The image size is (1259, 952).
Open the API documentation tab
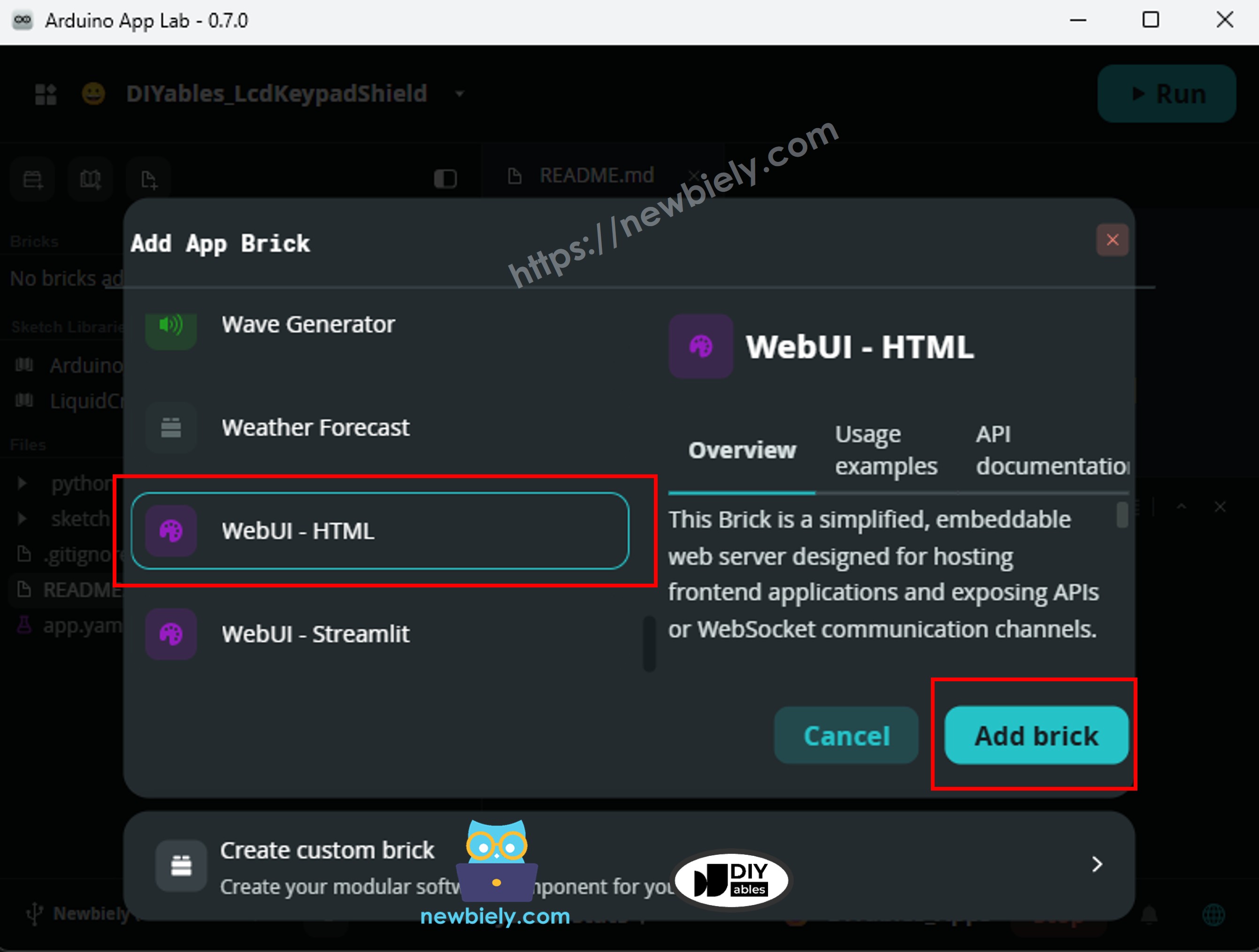coord(1052,450)
